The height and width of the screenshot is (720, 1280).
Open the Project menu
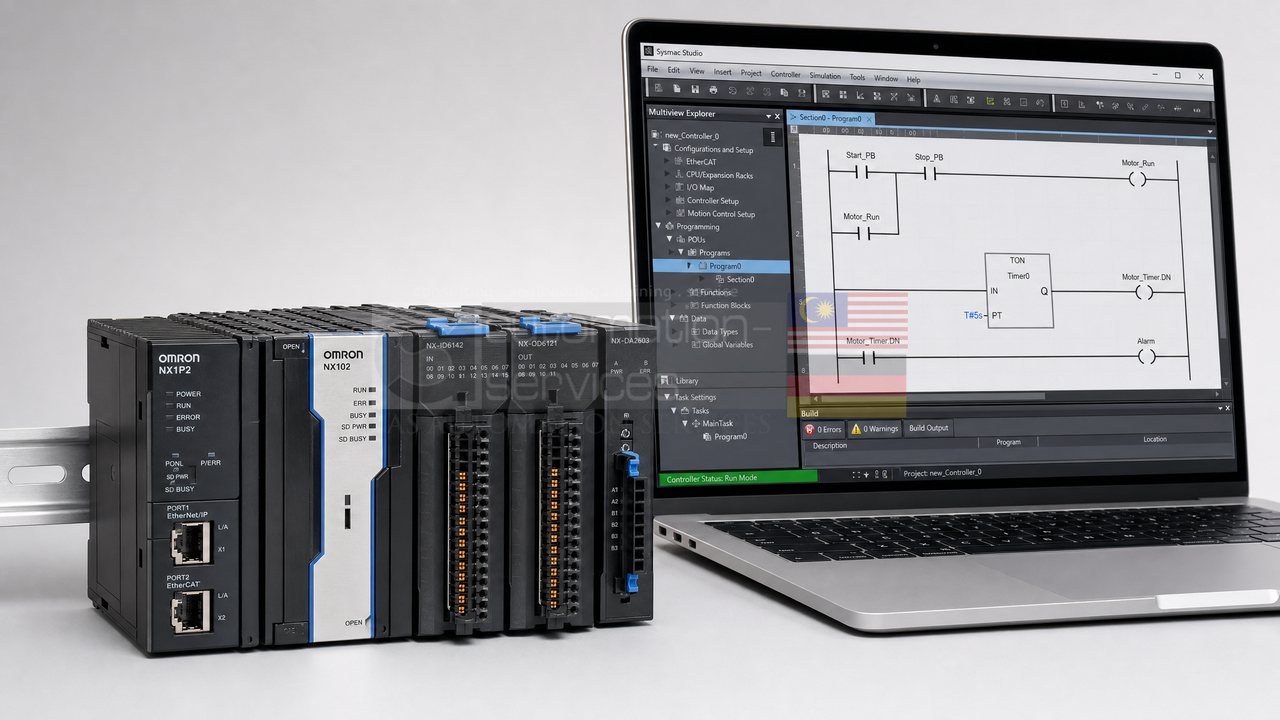point(751,73)
